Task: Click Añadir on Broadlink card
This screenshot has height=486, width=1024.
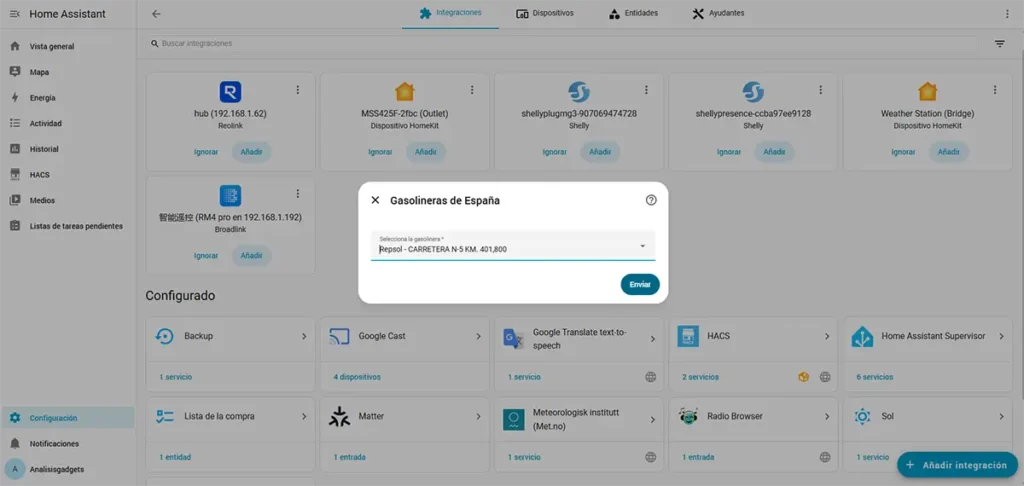Action: [251, 255]
